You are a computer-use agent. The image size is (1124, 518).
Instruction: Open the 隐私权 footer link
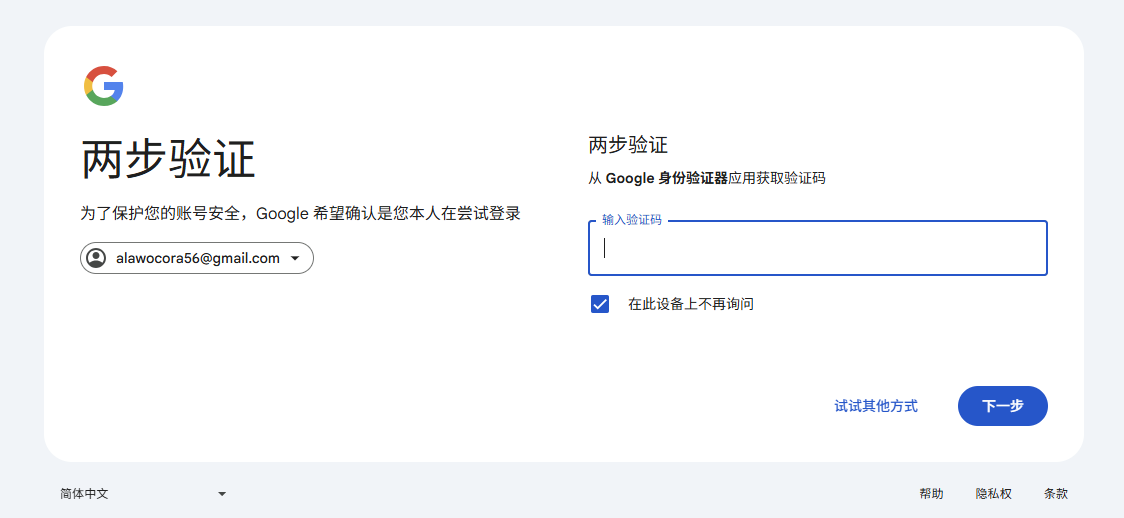(994, 494)
